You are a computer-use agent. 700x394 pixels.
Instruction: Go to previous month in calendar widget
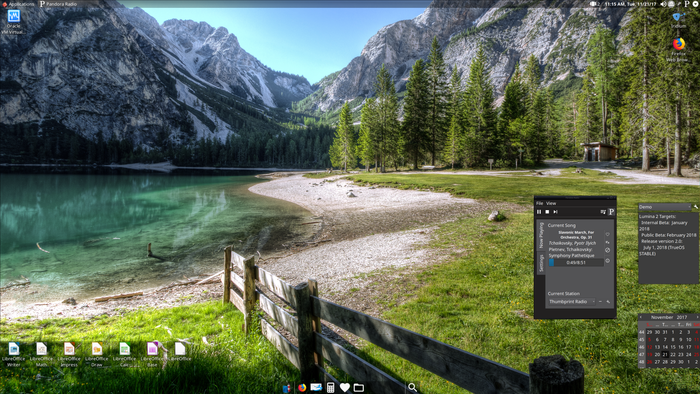tap(641, 317)
